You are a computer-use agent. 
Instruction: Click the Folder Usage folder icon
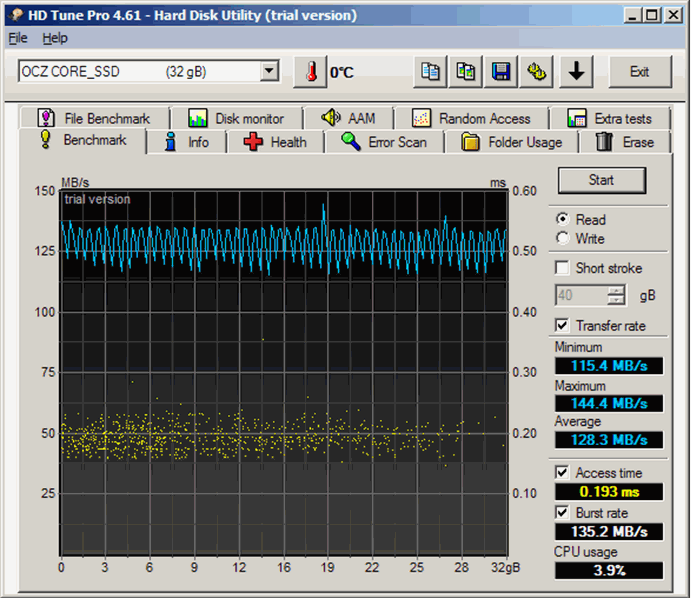470,142
